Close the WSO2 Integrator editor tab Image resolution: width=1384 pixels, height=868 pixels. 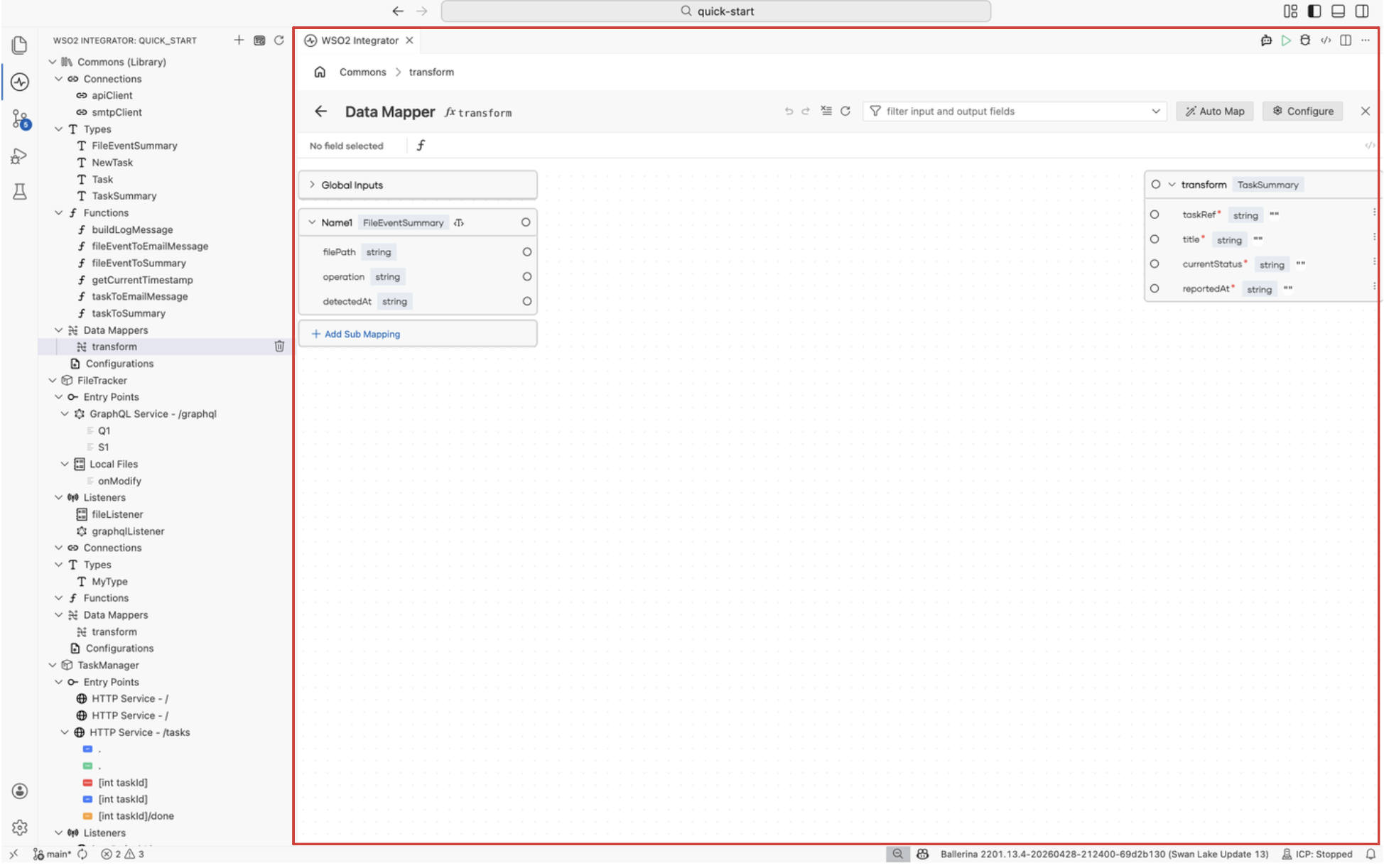click(x=410, y=40)
